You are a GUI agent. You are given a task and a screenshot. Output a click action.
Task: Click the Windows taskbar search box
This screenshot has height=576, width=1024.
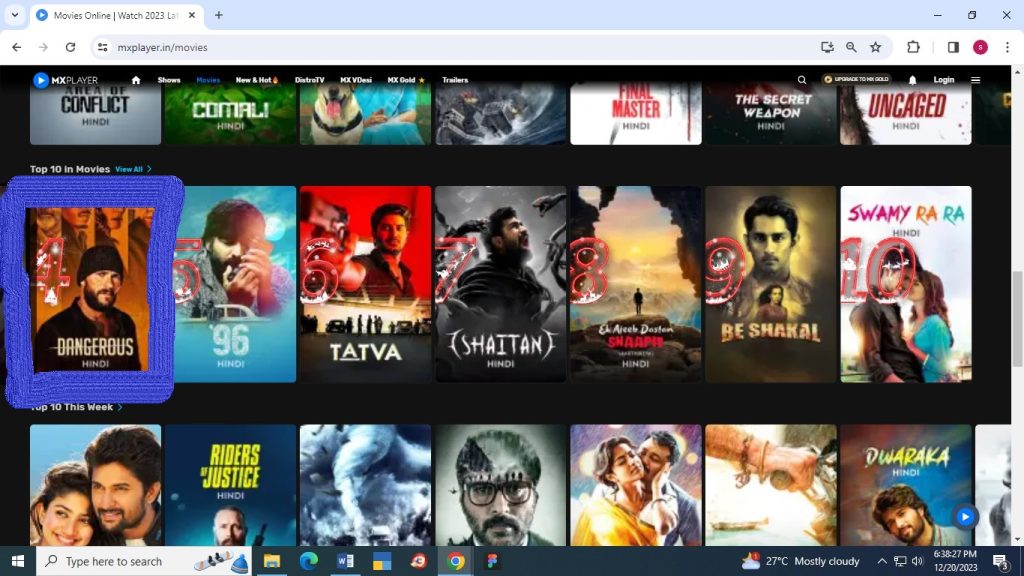click(x=144, y=561)
